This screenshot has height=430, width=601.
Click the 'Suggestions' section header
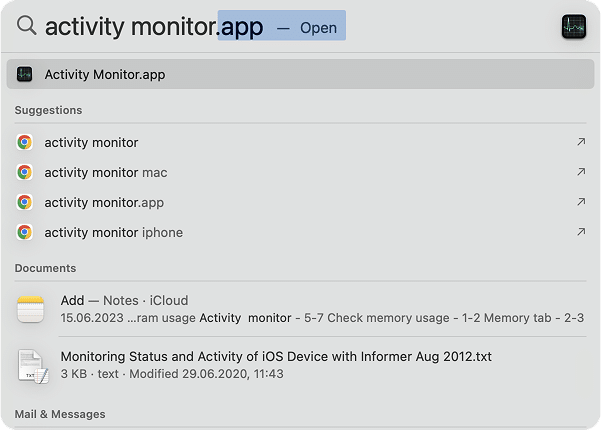click(48, 110)
